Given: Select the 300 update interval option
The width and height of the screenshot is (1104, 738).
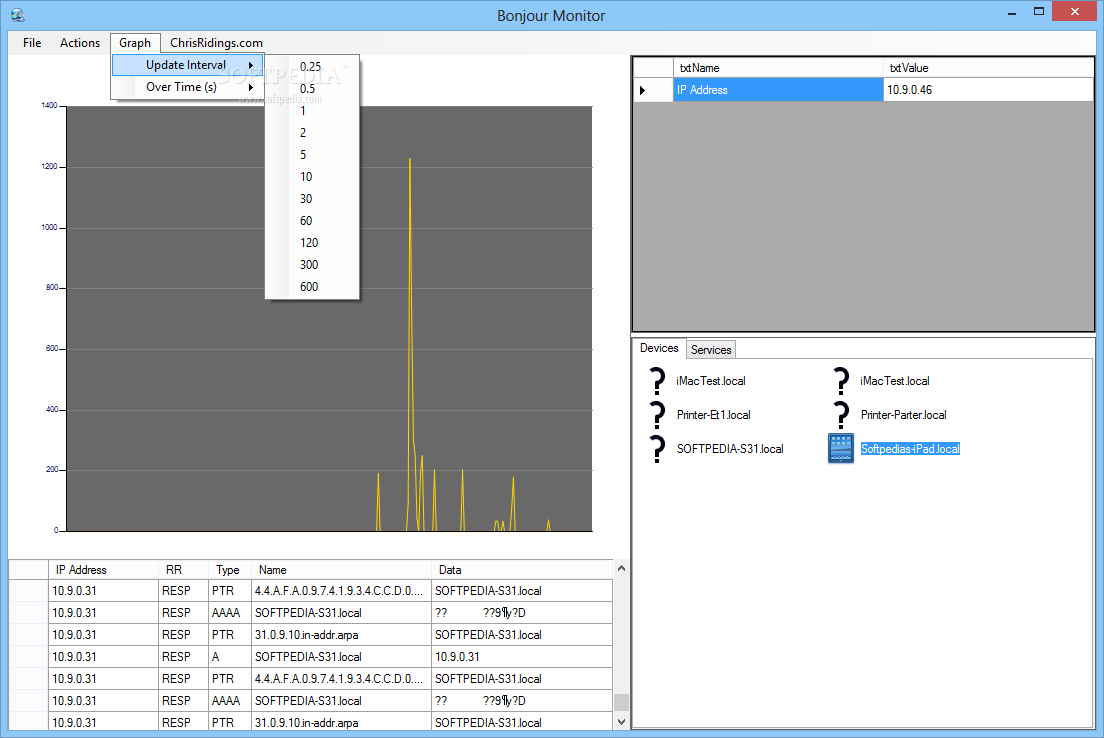Looking at the screenshot, I should click(x=312, y=265).
